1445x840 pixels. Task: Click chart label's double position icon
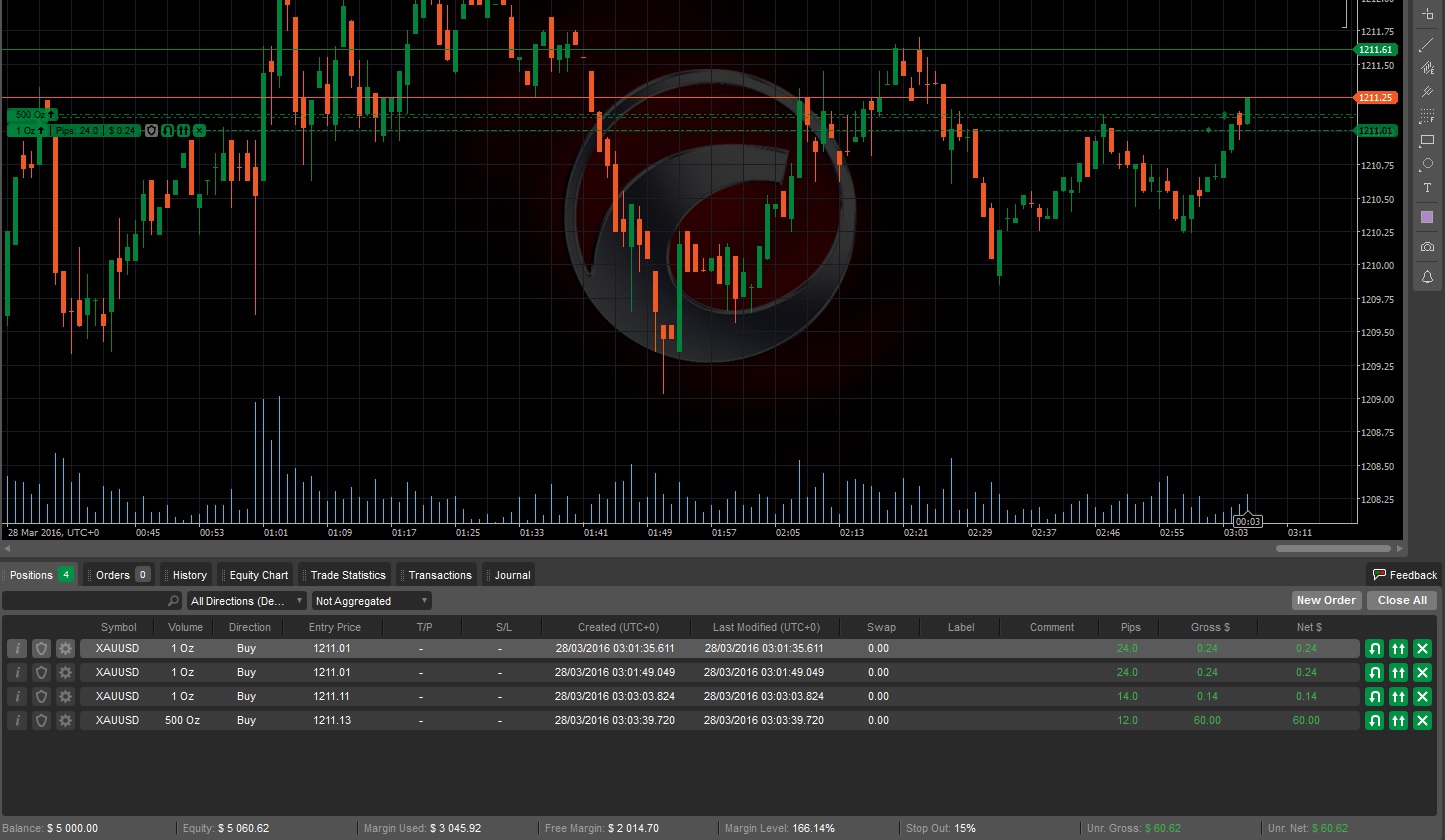click(183, 130)
